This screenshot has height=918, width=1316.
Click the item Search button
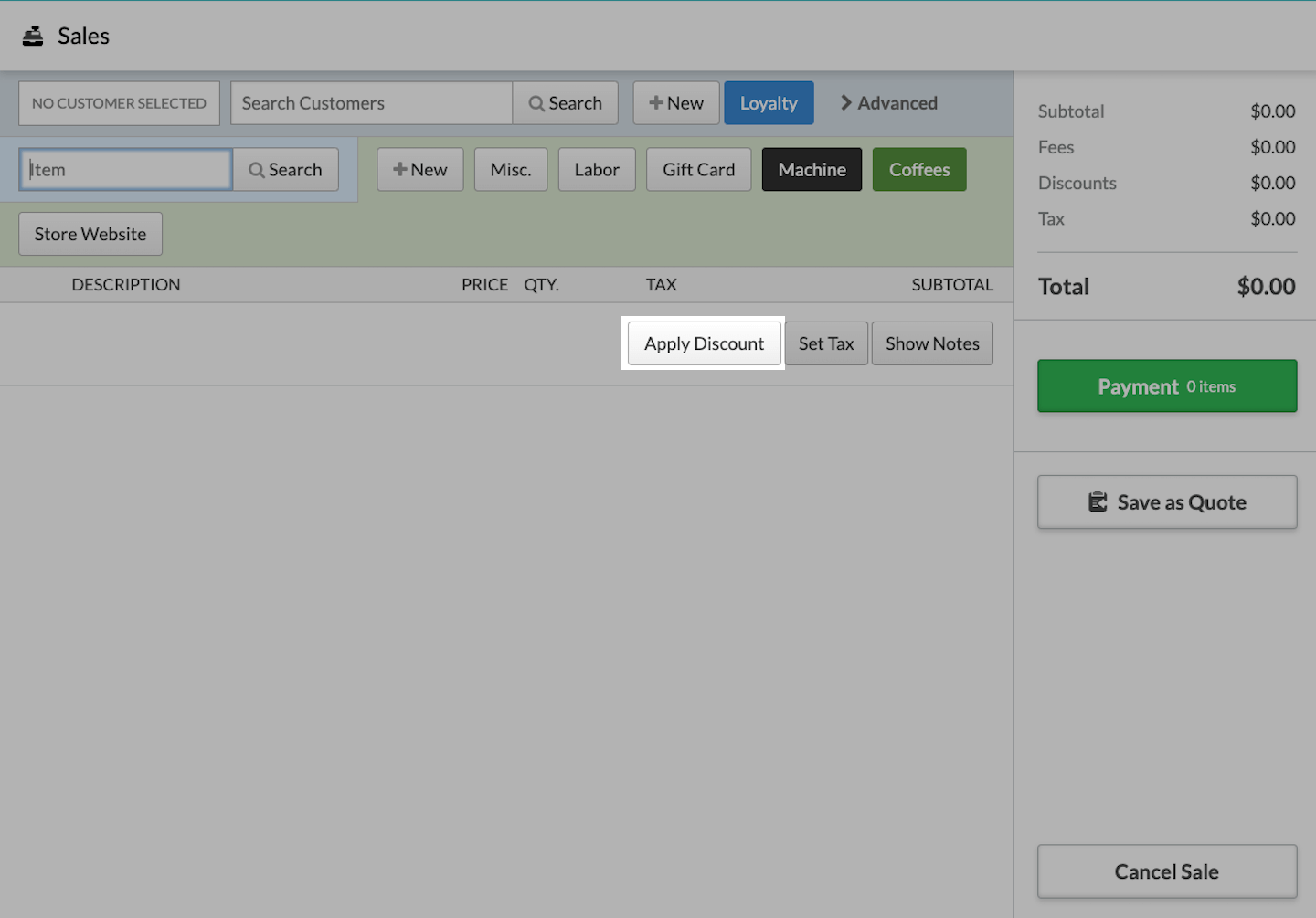(285, 170)
